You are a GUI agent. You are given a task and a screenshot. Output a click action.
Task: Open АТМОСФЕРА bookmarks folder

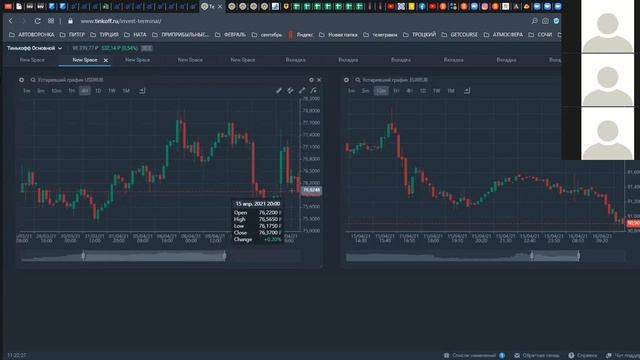[x=503, y=35]
